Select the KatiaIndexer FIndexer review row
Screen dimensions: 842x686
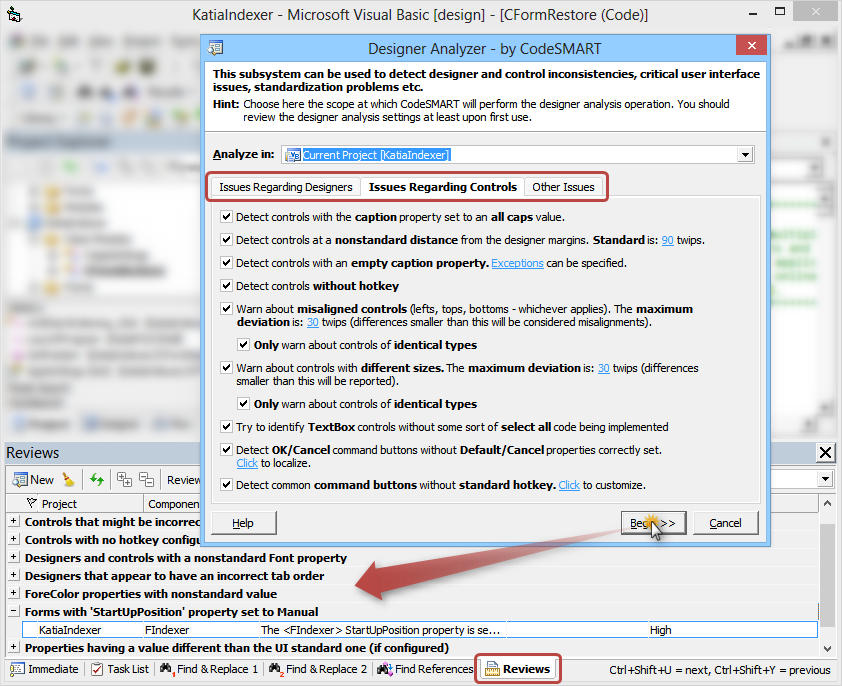tap(420, 630)
